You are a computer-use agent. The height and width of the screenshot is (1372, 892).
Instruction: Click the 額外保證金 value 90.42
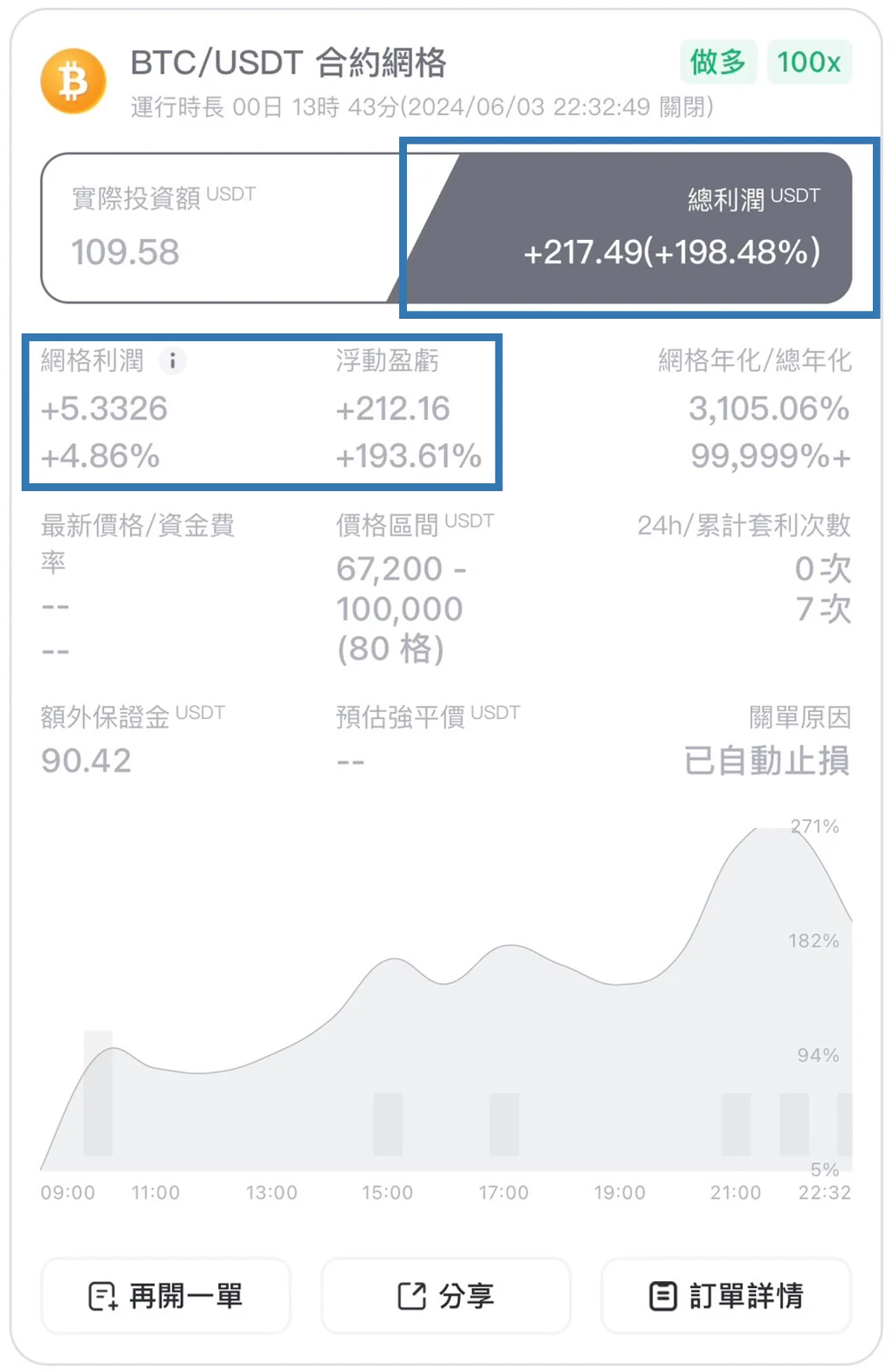click(86, 760)
